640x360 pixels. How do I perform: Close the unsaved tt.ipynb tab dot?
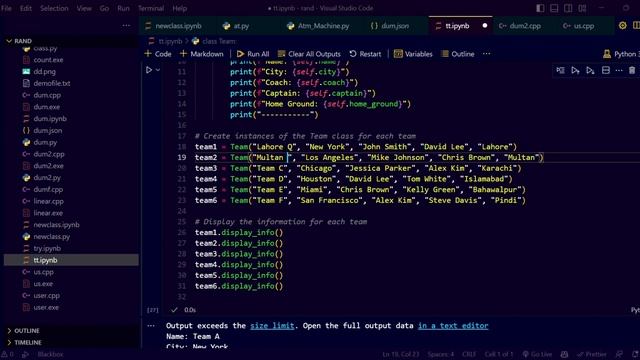(484, 25)
